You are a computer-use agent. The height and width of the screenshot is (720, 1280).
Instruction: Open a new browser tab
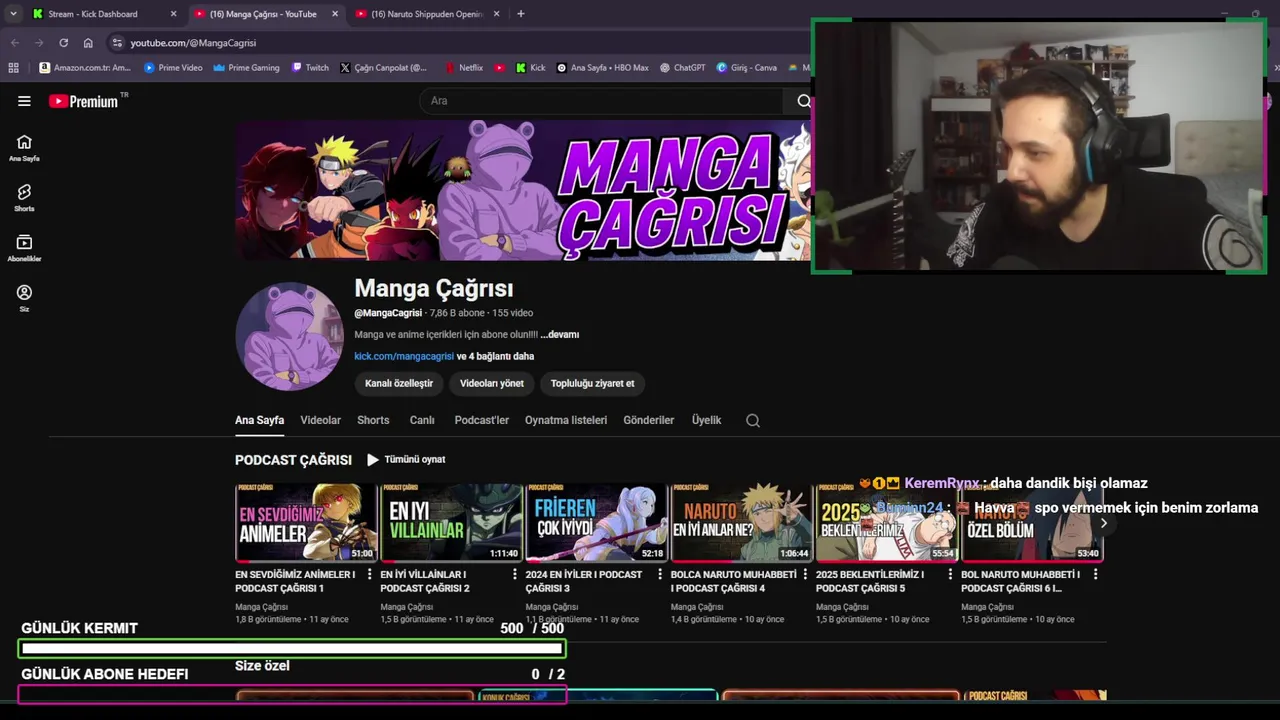tap(521, 14)
